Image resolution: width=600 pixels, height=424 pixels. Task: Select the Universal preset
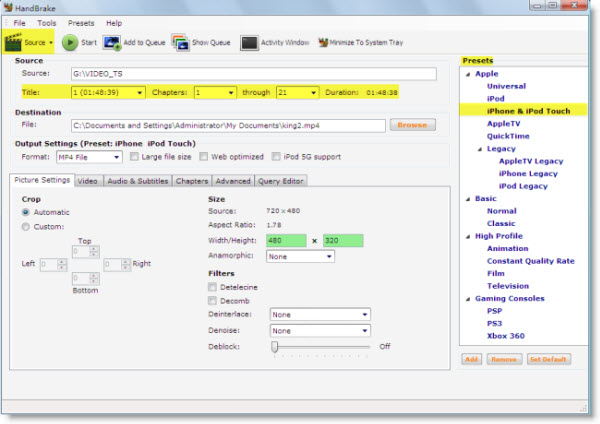[x=506, y=86]
